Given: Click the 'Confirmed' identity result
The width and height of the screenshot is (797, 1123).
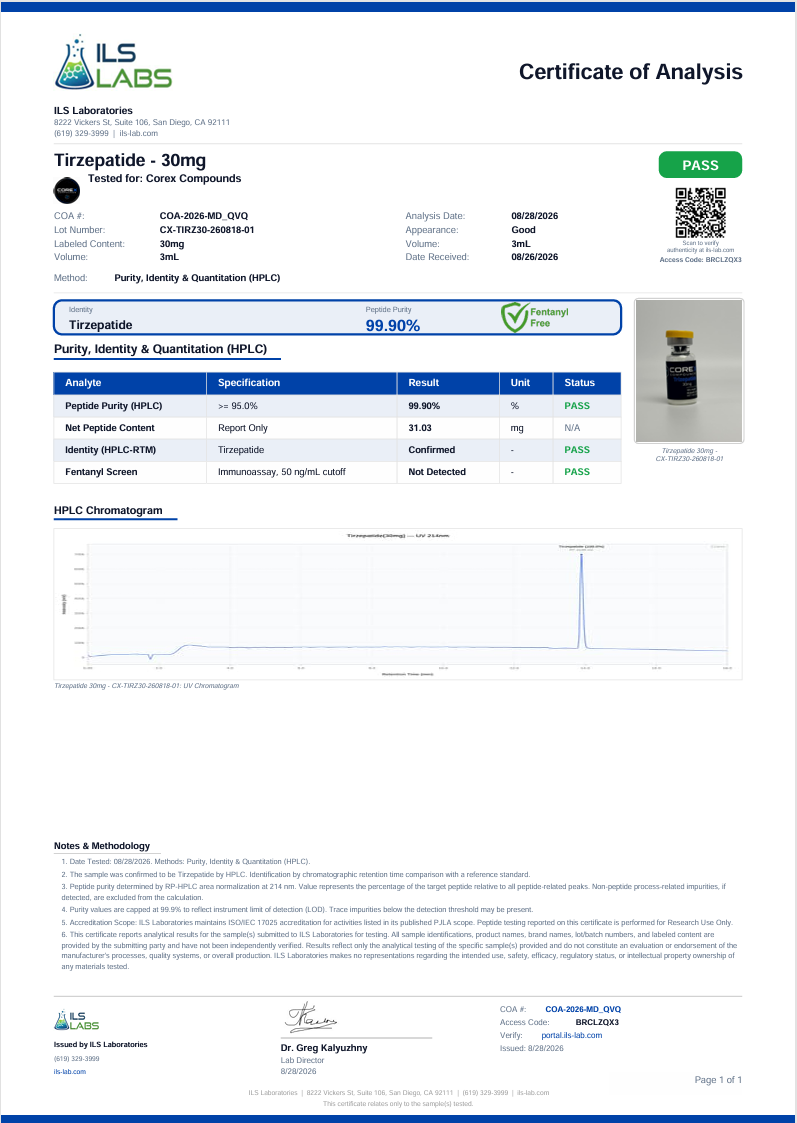Looking at the screenshot, I should [430, 450].
